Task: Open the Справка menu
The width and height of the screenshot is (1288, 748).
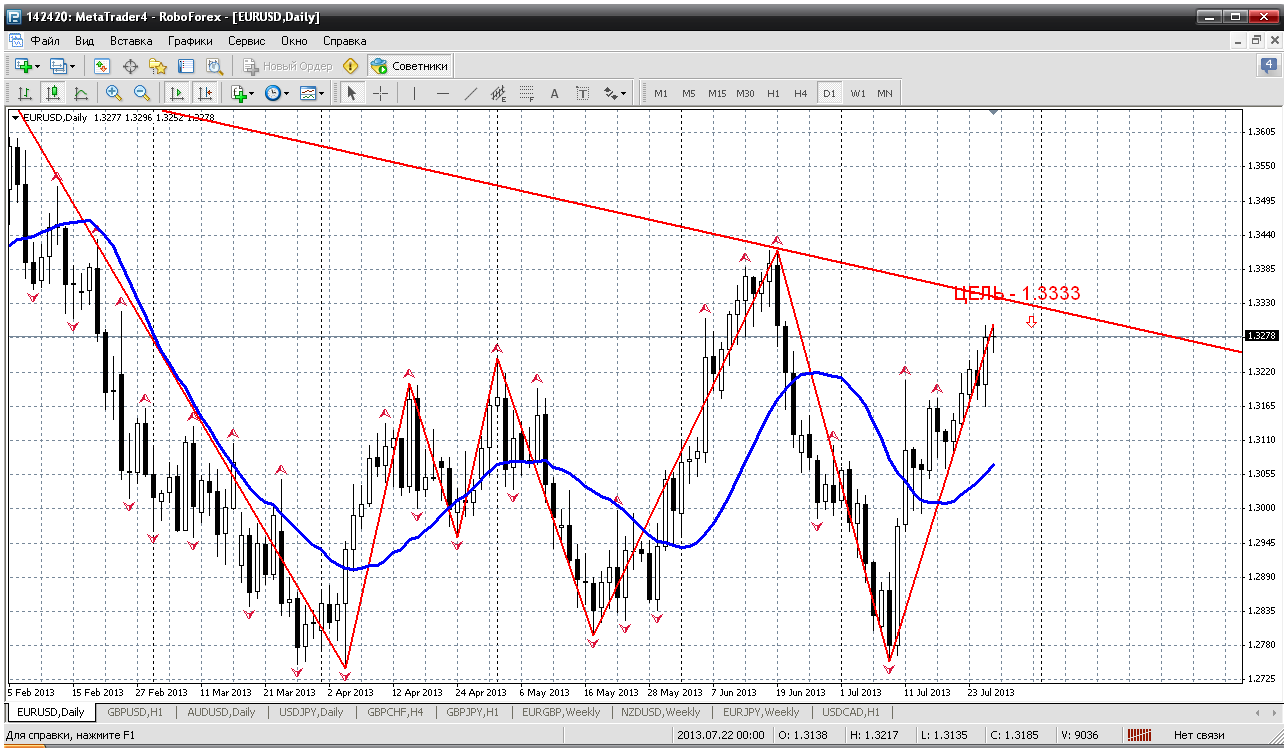Action: click(345, 41)
